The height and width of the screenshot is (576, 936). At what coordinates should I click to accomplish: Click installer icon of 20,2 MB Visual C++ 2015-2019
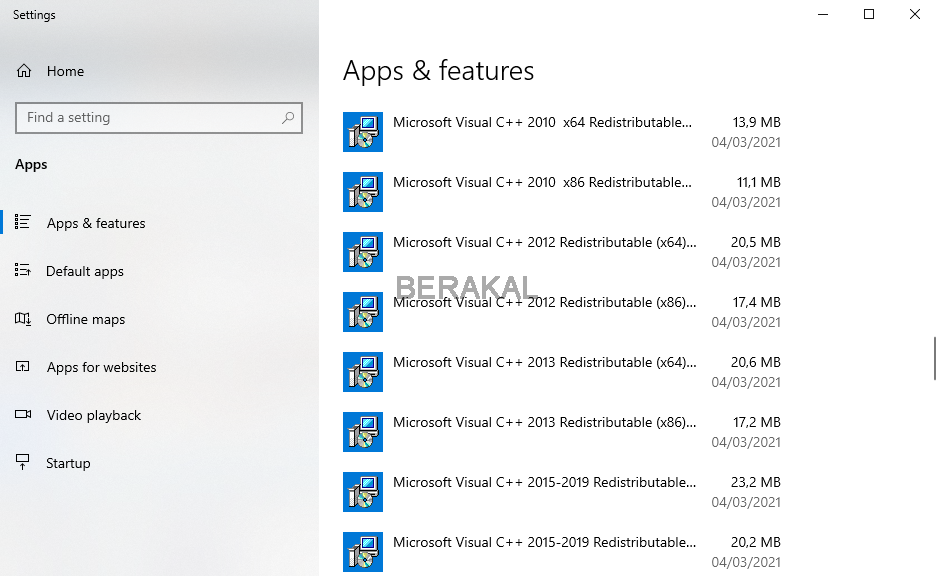point(363,552)
